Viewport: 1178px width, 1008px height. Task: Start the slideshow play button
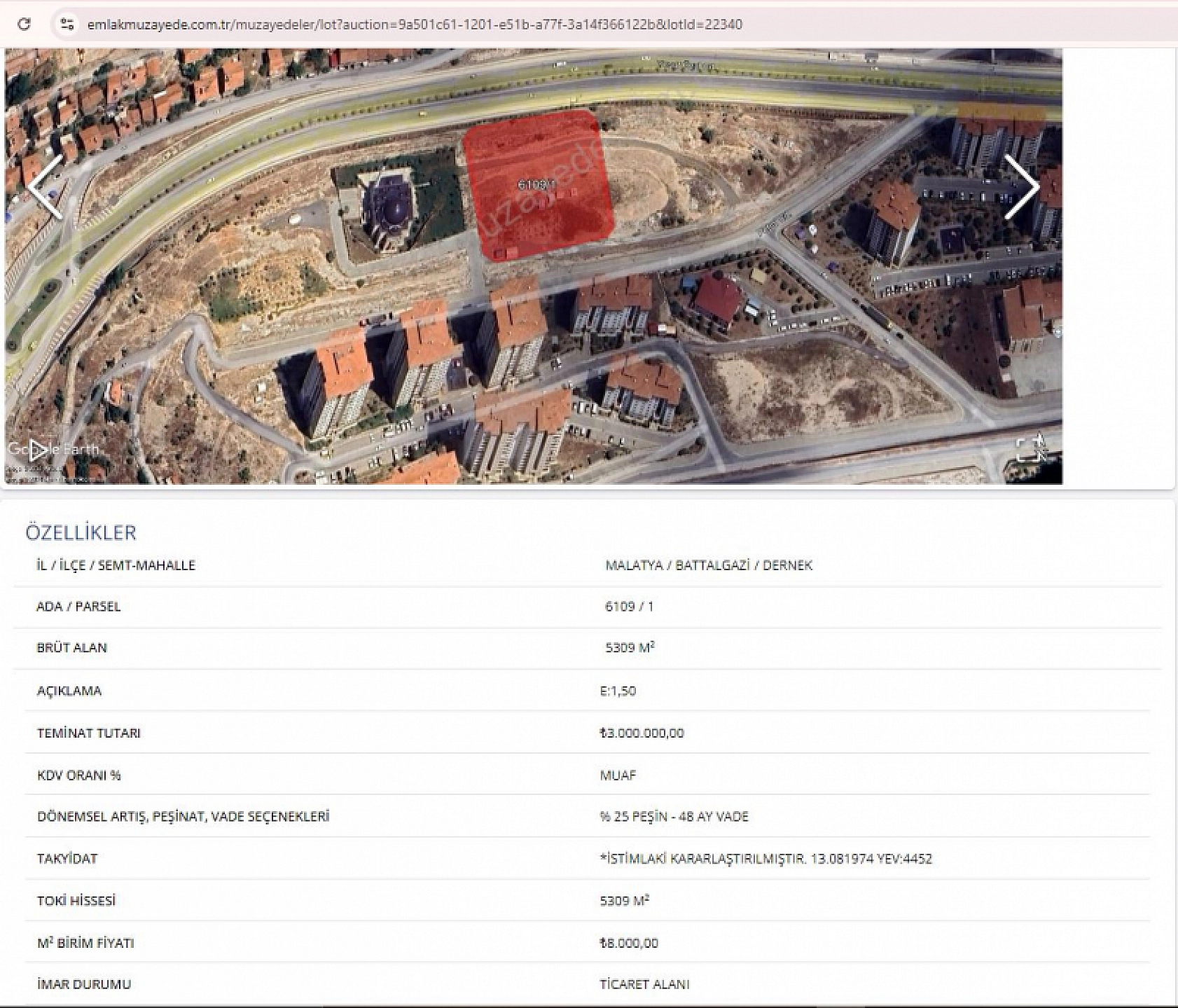(39, 450)
